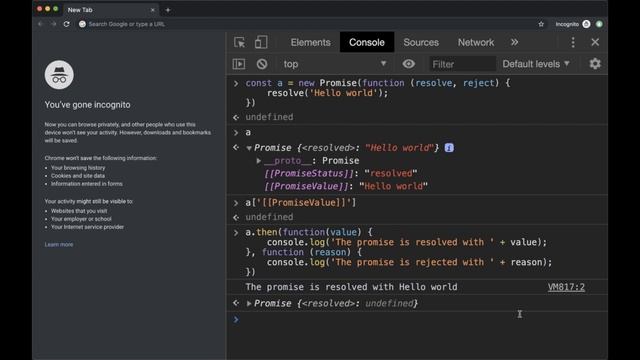Click the green extension icon in toolbar
Image resolution: width=640 pixels, height=360 pixels.
point(599,24)
